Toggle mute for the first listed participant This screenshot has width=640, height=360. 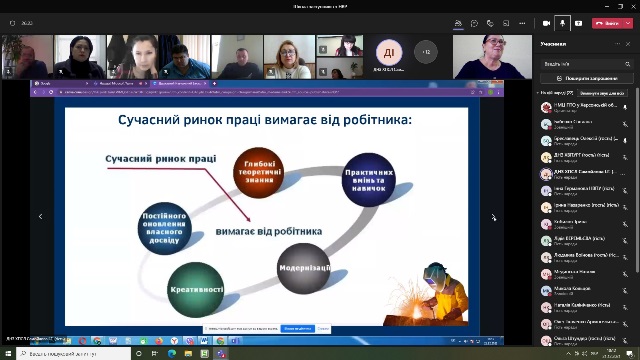tap(625, 107)
